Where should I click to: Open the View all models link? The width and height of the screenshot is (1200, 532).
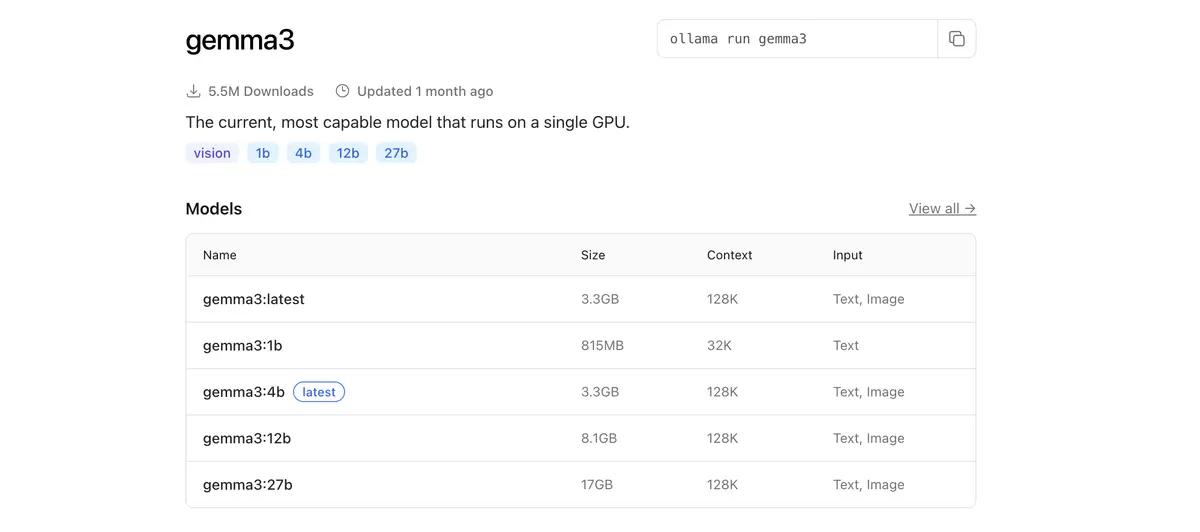click(x=942, y=208)
